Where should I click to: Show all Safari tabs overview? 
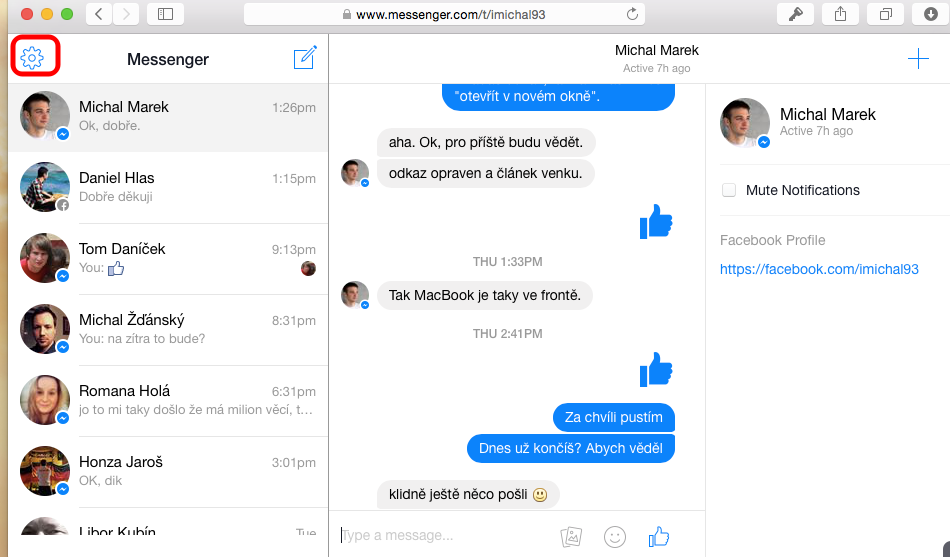pyautogui.click(x=885, y=14)
